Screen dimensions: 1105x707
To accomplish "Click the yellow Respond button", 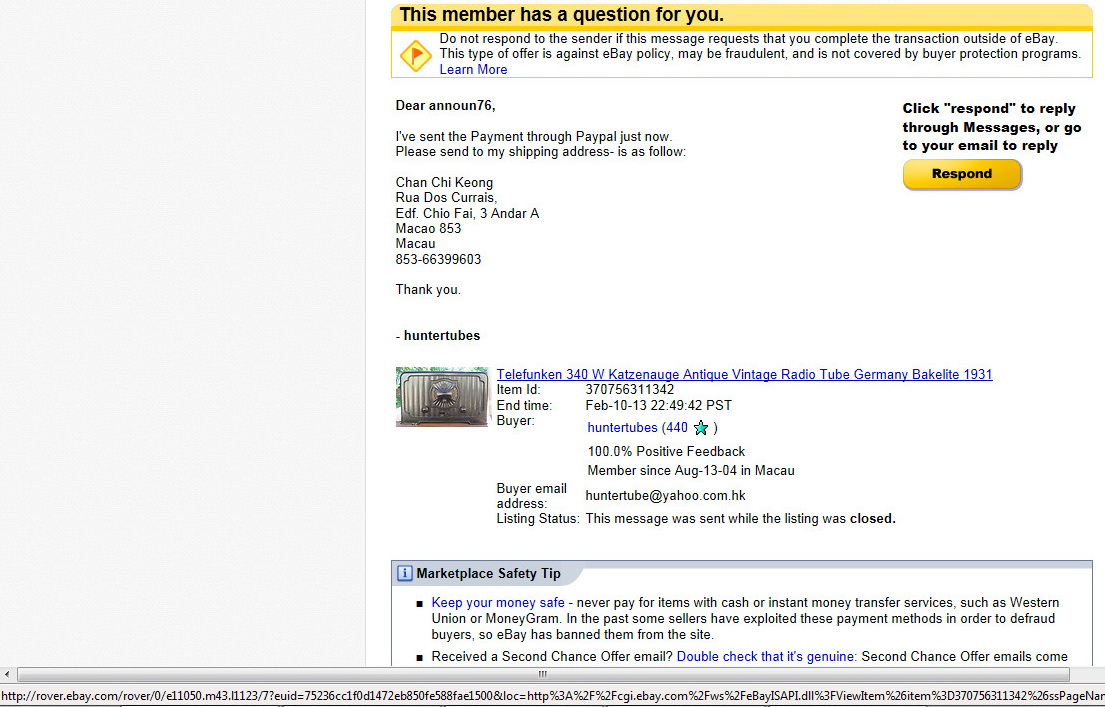I will [x=961, y=174].
